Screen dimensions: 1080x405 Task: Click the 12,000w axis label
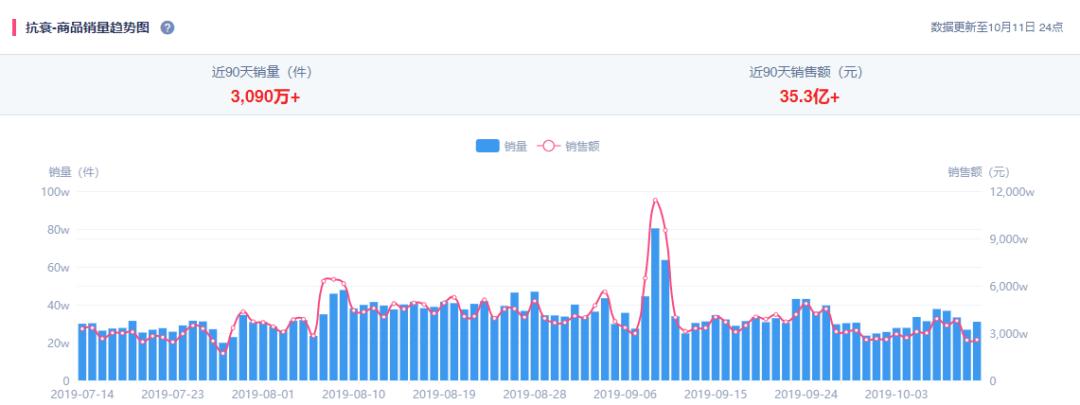tap(1012, 192)
